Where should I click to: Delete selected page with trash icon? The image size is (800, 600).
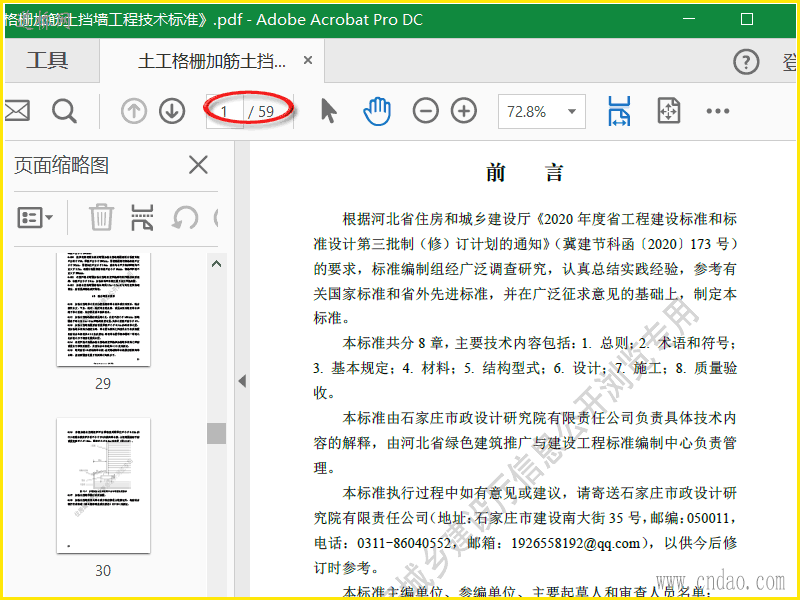tap(101, 217)
